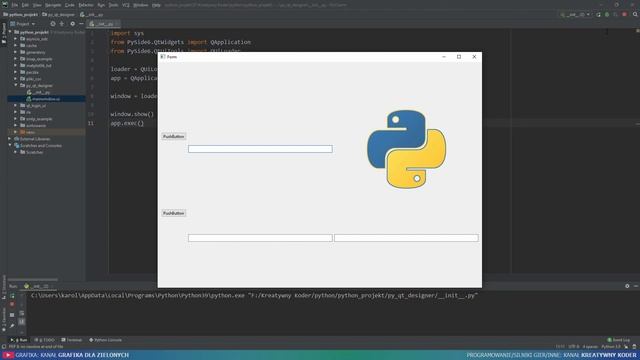Open Project panel settings gear
The width and height of the screenshot is (640, 360).
click(72, 24)
